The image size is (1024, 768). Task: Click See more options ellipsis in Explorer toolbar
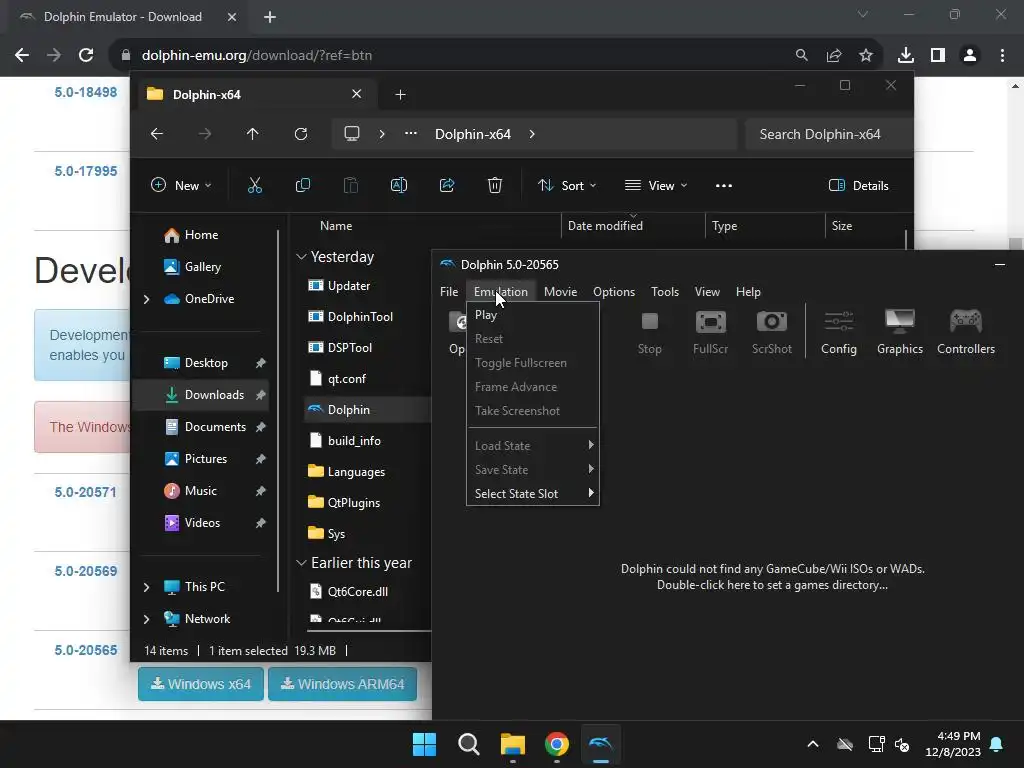(724, 185)
